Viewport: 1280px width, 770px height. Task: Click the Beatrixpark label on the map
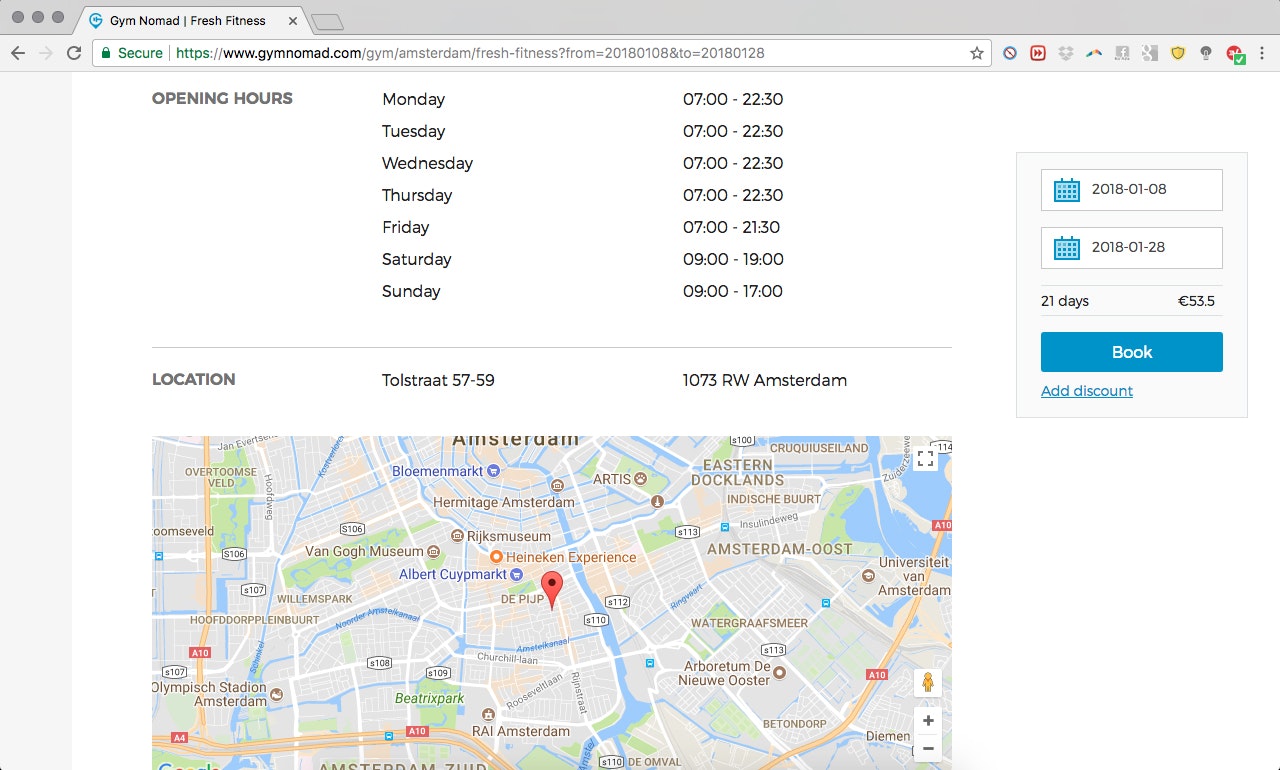(x=430, y=698)
